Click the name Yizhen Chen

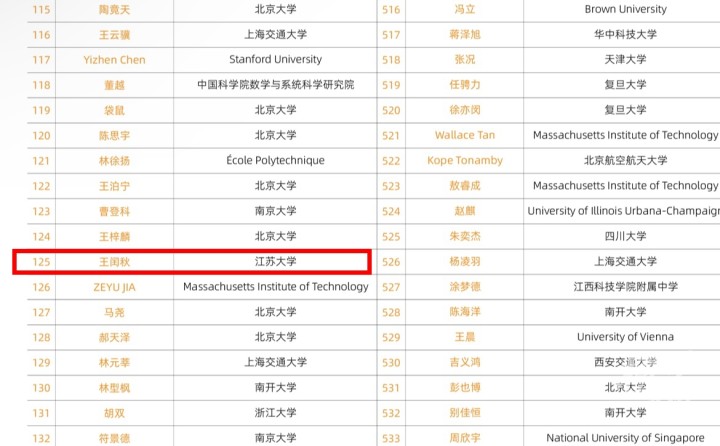coord(114,60)
